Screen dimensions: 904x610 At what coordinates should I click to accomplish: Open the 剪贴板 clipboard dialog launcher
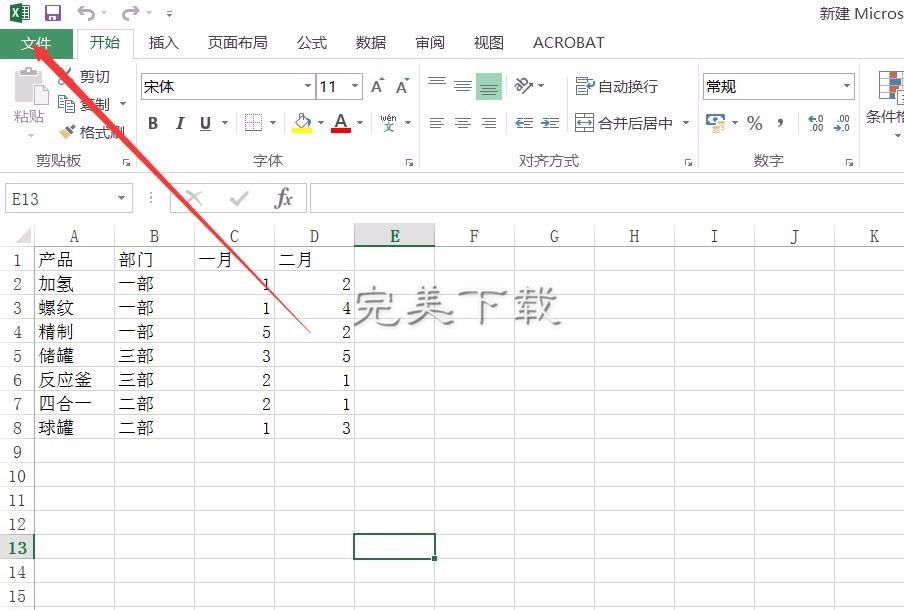(x=126, y=163)
